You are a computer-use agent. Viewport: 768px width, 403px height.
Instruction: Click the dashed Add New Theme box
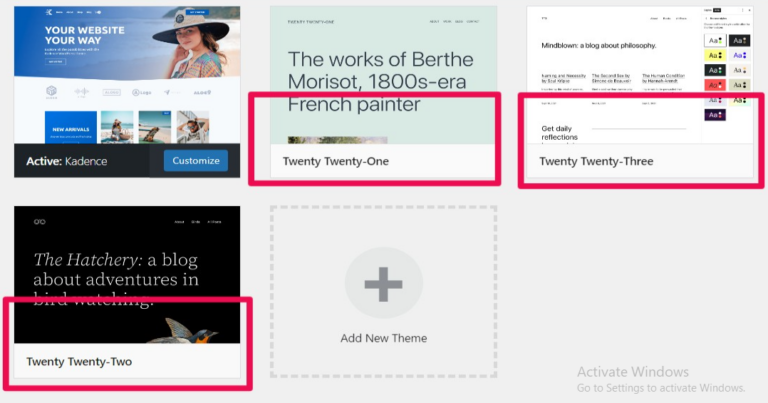[384, 292]
